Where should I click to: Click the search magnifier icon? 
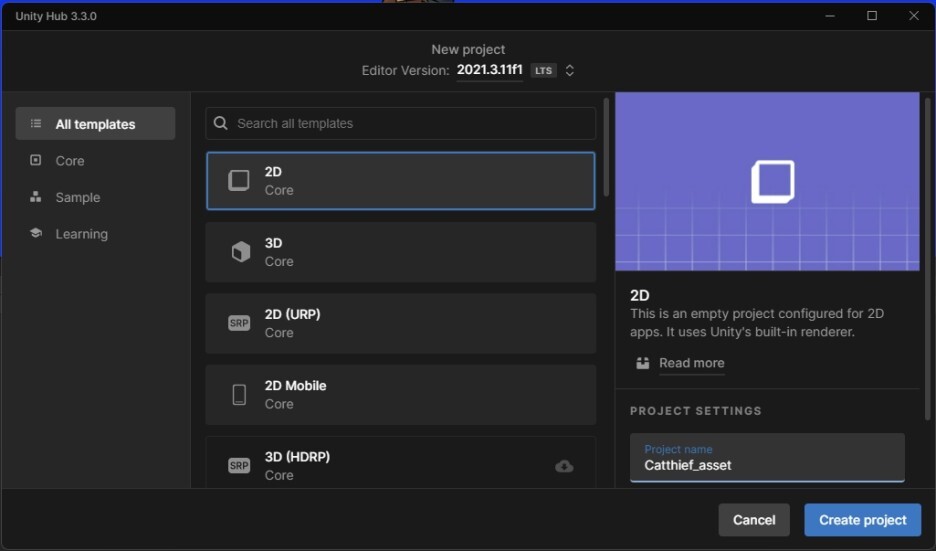[x=220, y=123]
